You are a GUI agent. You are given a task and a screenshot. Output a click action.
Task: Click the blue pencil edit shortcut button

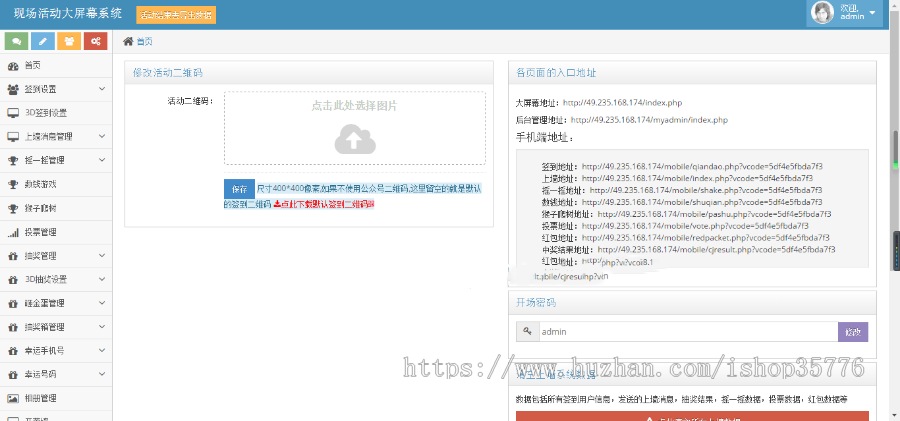click(x=42, y=41)
